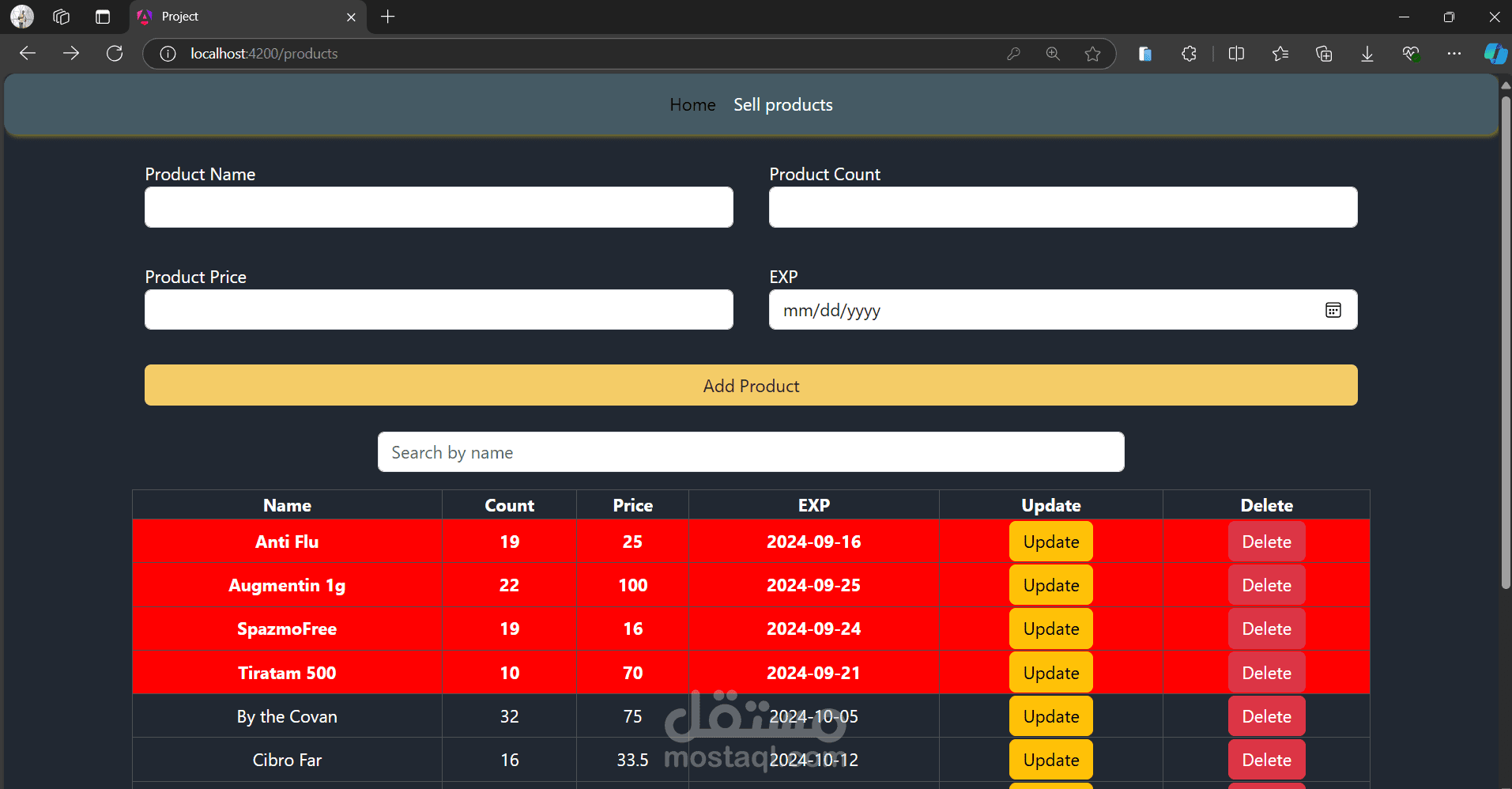Image resolution: width=1512 pixels, height=789 pixels.
Task: Click expiry date 2024-09-25
Action: (x=814, y=585)
